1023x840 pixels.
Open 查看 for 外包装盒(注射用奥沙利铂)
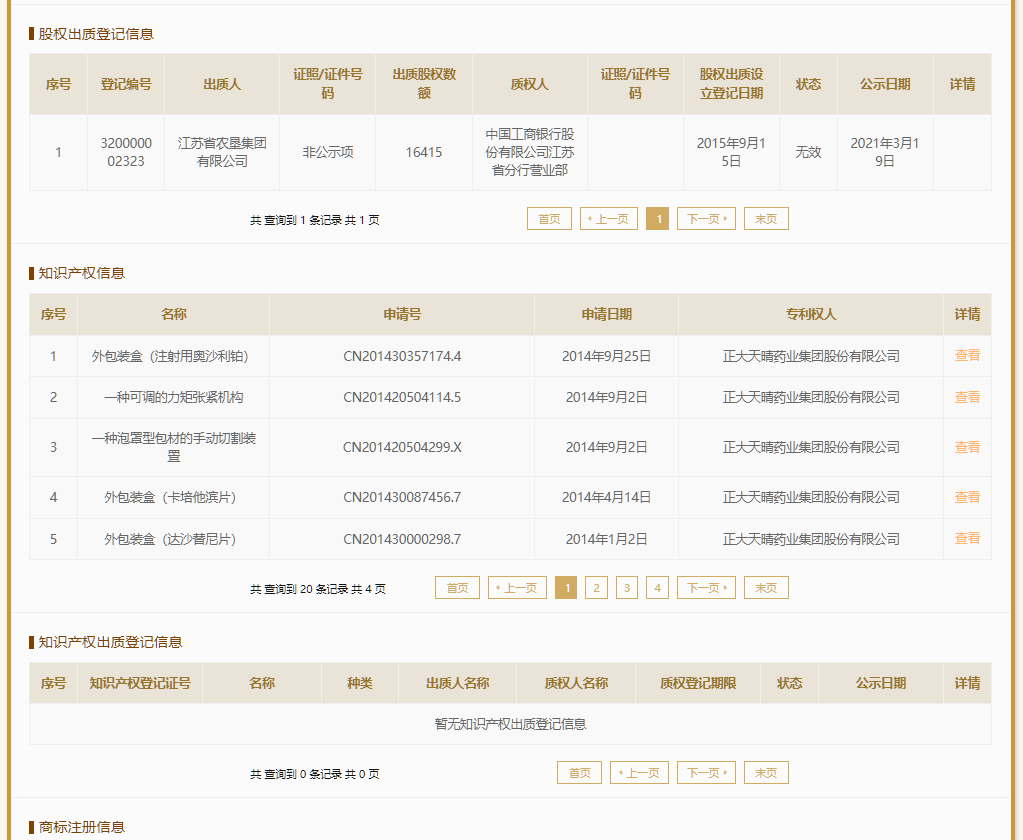tap(968, 355)
